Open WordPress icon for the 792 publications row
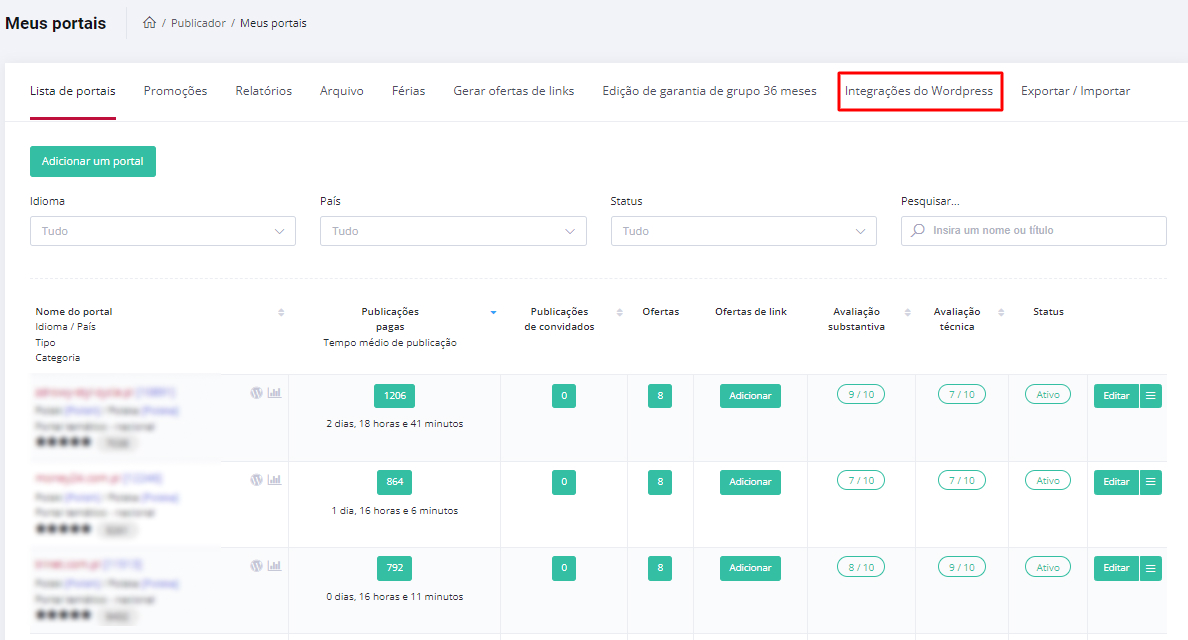The height and width of the screenshot is (640, 1188). click(257, 566)
